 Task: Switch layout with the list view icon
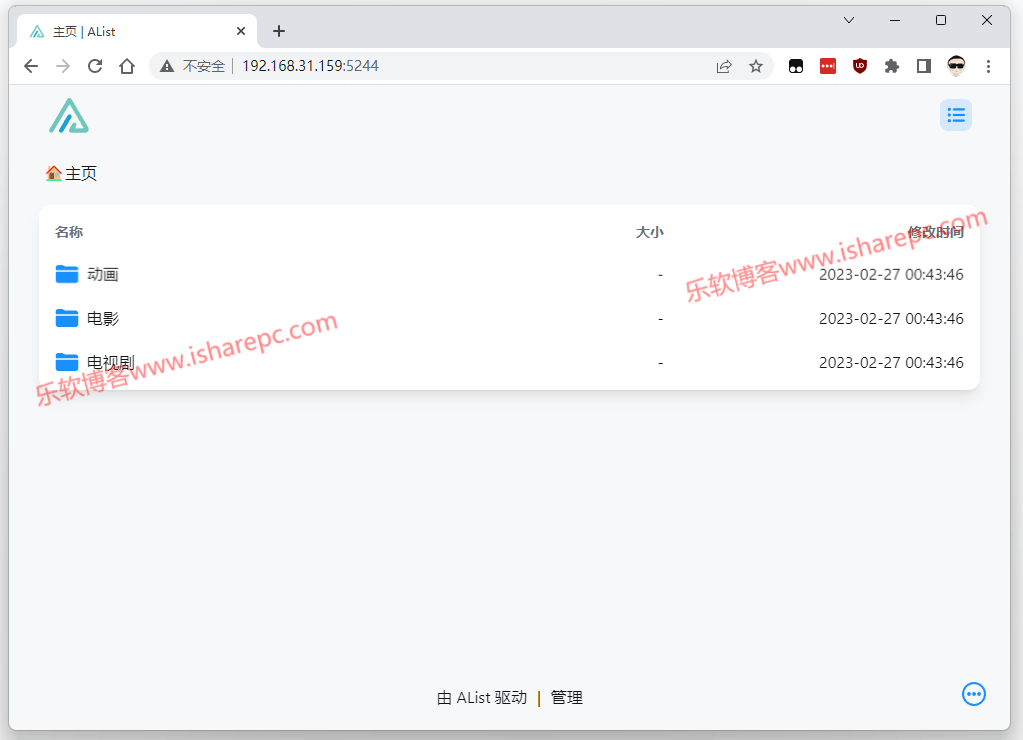(x=956, y=116)
